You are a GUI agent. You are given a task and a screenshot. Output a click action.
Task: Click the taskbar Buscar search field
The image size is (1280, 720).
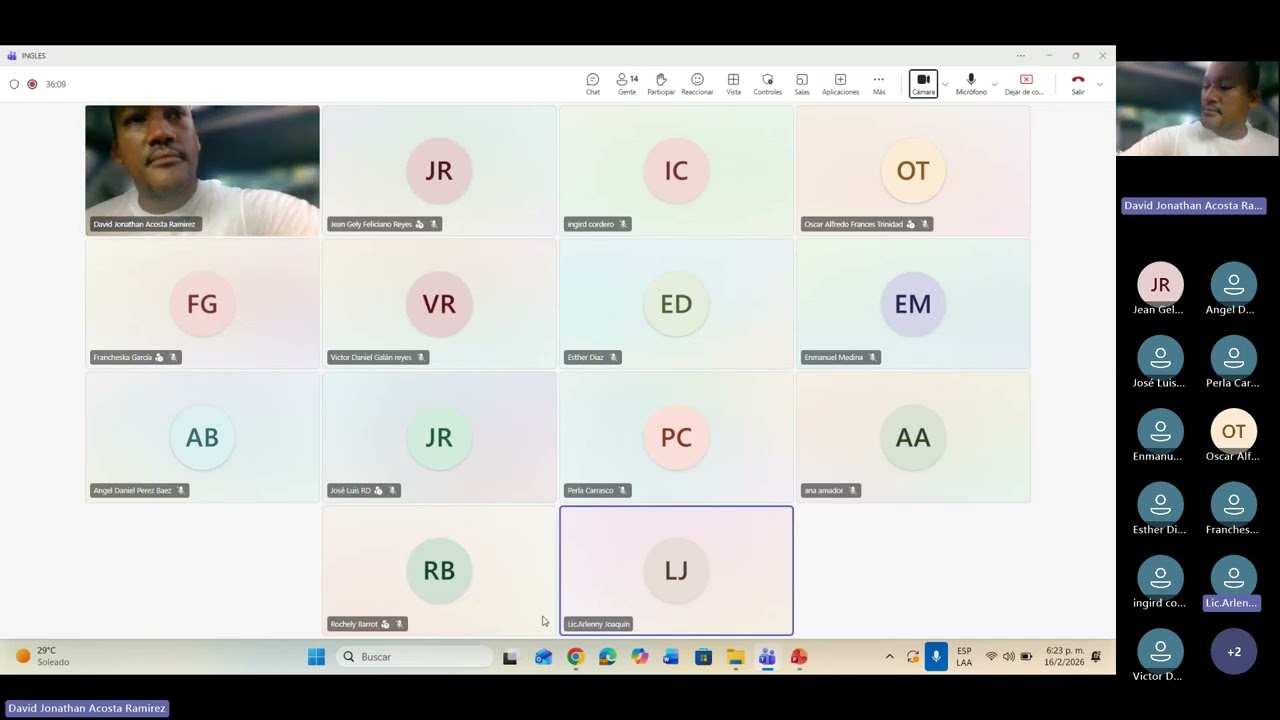415,657
